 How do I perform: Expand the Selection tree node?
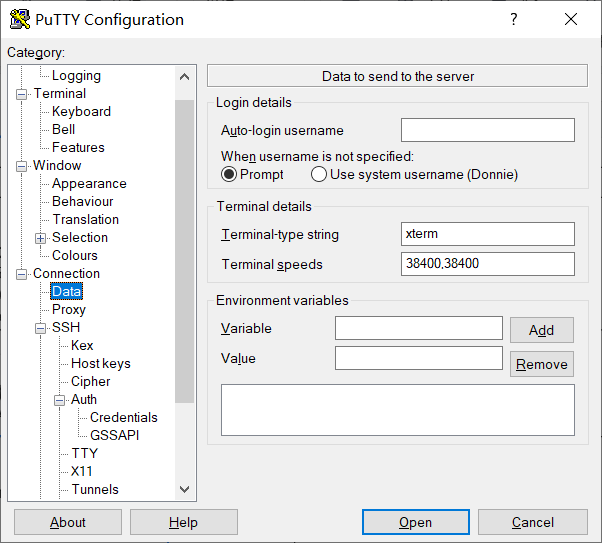click(x=41, y=238)
